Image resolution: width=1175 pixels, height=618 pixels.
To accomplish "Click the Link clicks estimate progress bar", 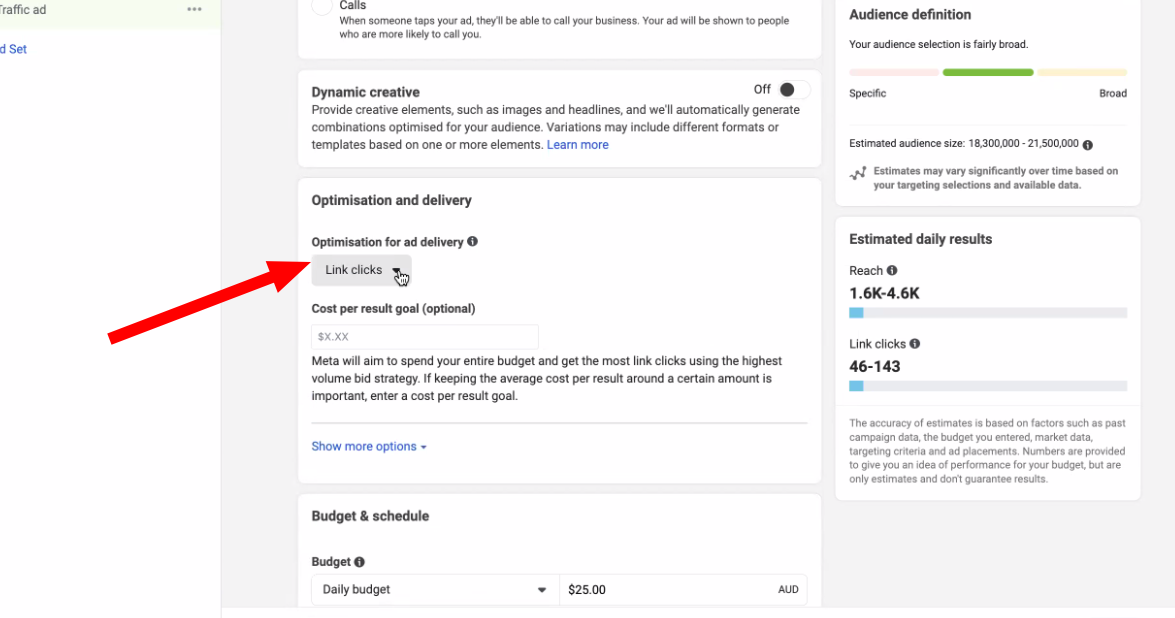I will (987, 386).
